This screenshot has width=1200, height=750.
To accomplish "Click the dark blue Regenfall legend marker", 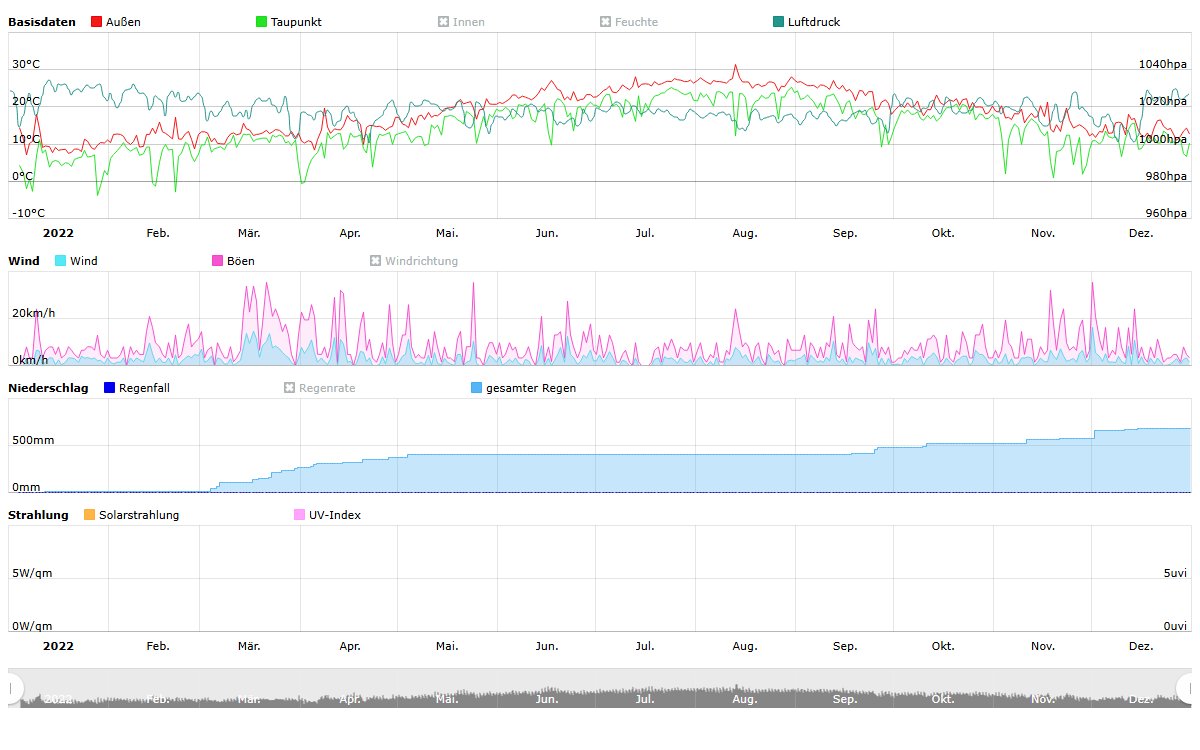I will pyautogui.click(x=110, y=388).
